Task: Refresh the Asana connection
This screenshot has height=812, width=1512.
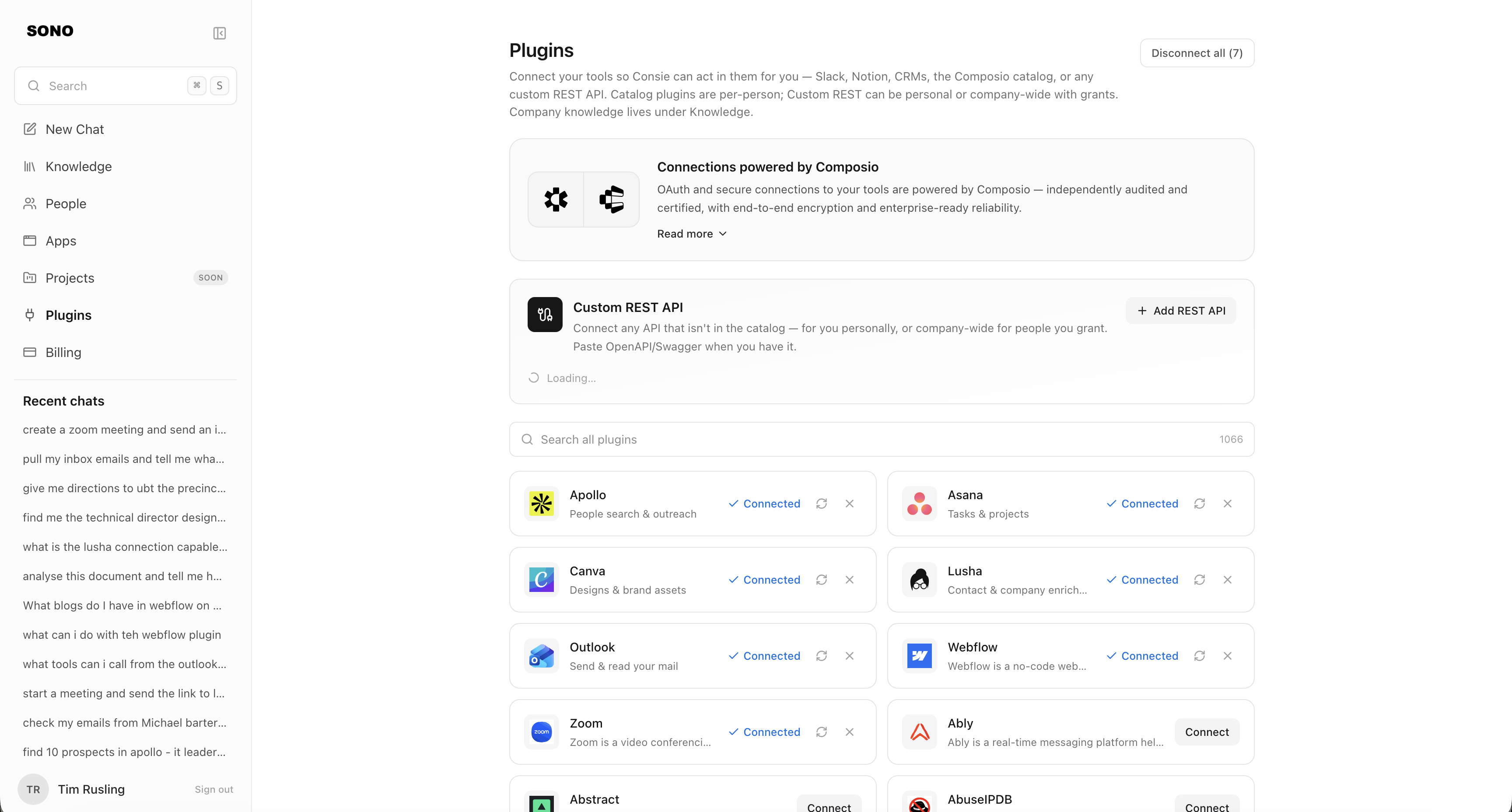Action: 1199,504
